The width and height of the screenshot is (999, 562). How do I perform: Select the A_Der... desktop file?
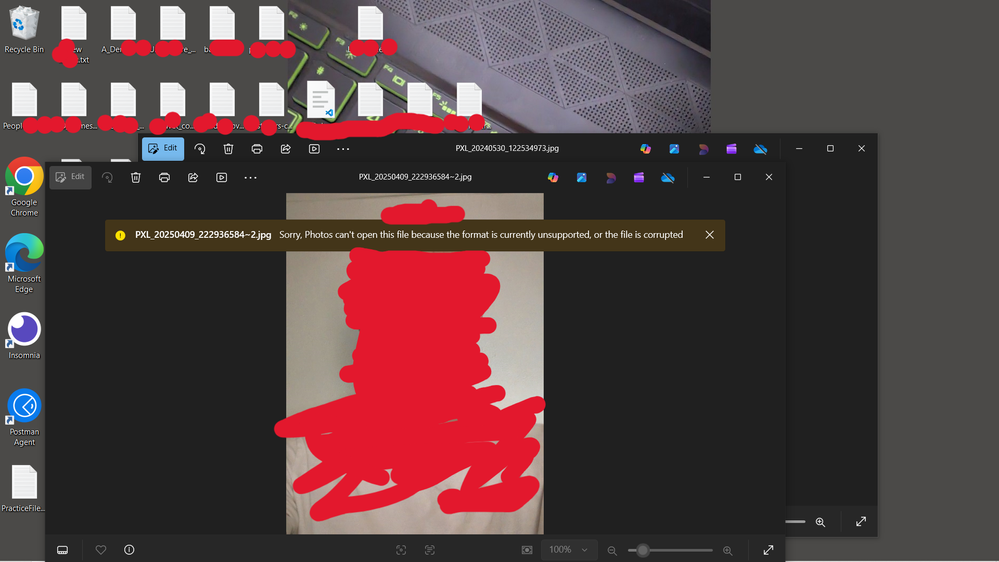click(124, 29)
